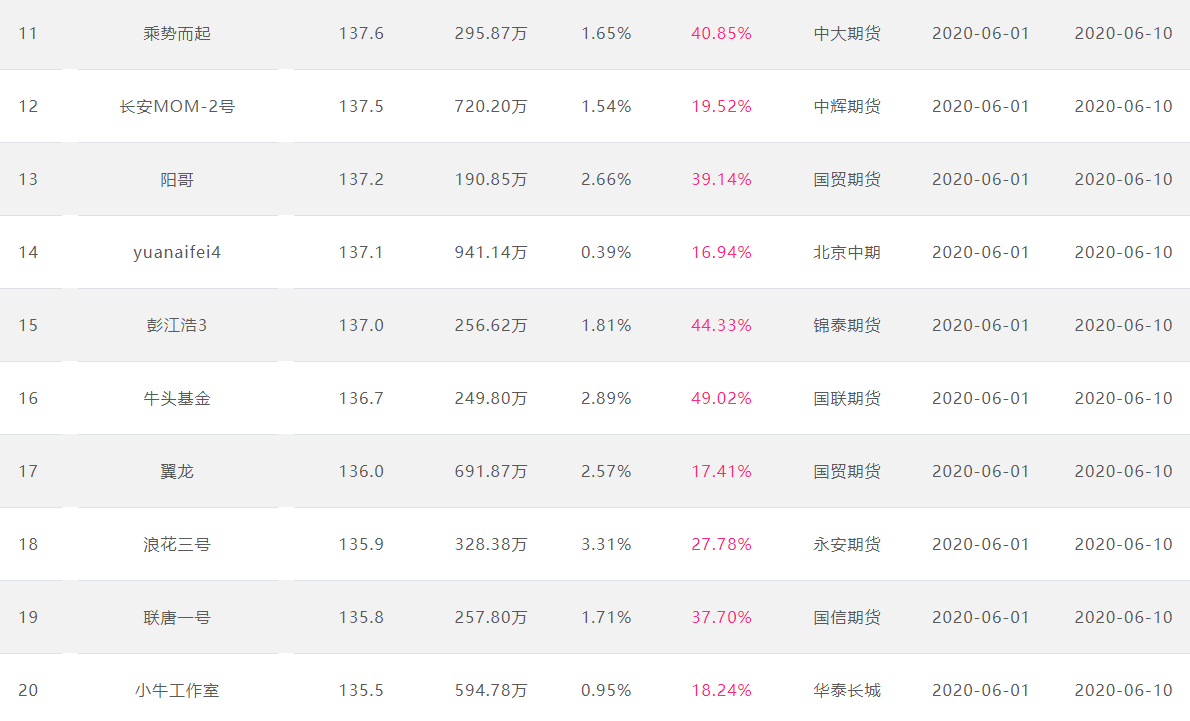Click the 永安期货 company cell
Viewport: 1190px width, 721px height.
[847, 544]
